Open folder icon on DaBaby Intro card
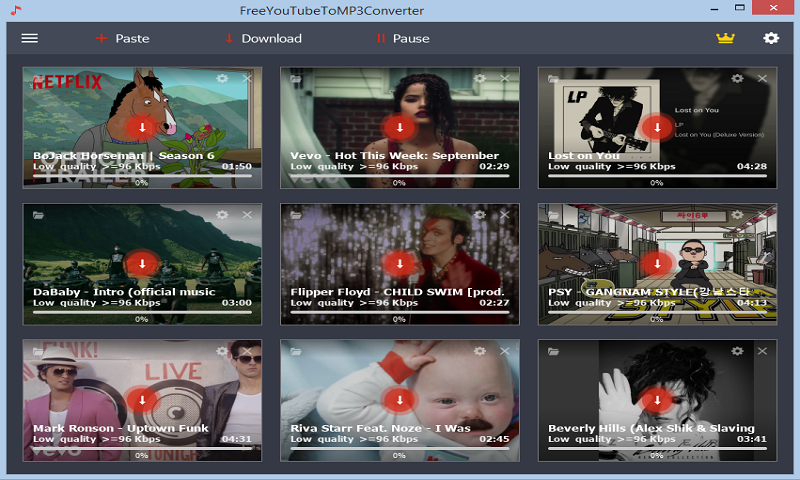 (38, 215)
